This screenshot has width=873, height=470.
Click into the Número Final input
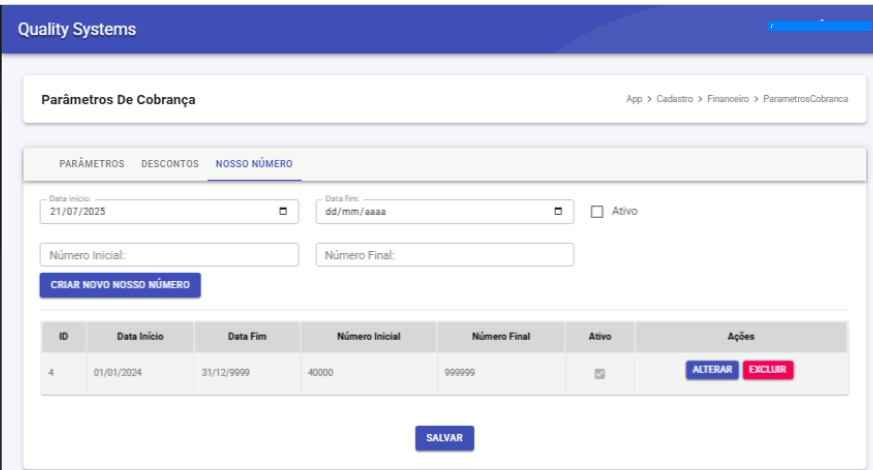point(444,255)
